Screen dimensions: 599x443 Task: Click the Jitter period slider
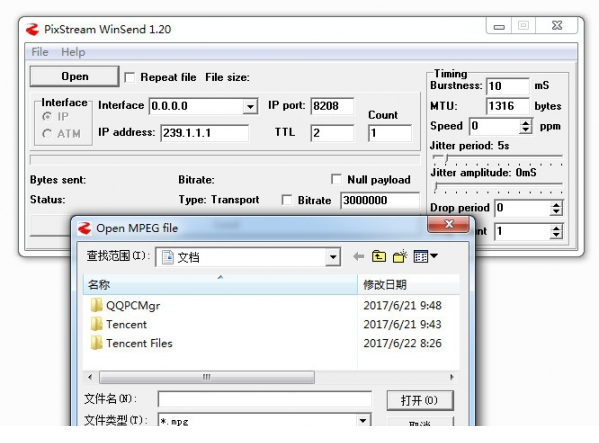497,158
